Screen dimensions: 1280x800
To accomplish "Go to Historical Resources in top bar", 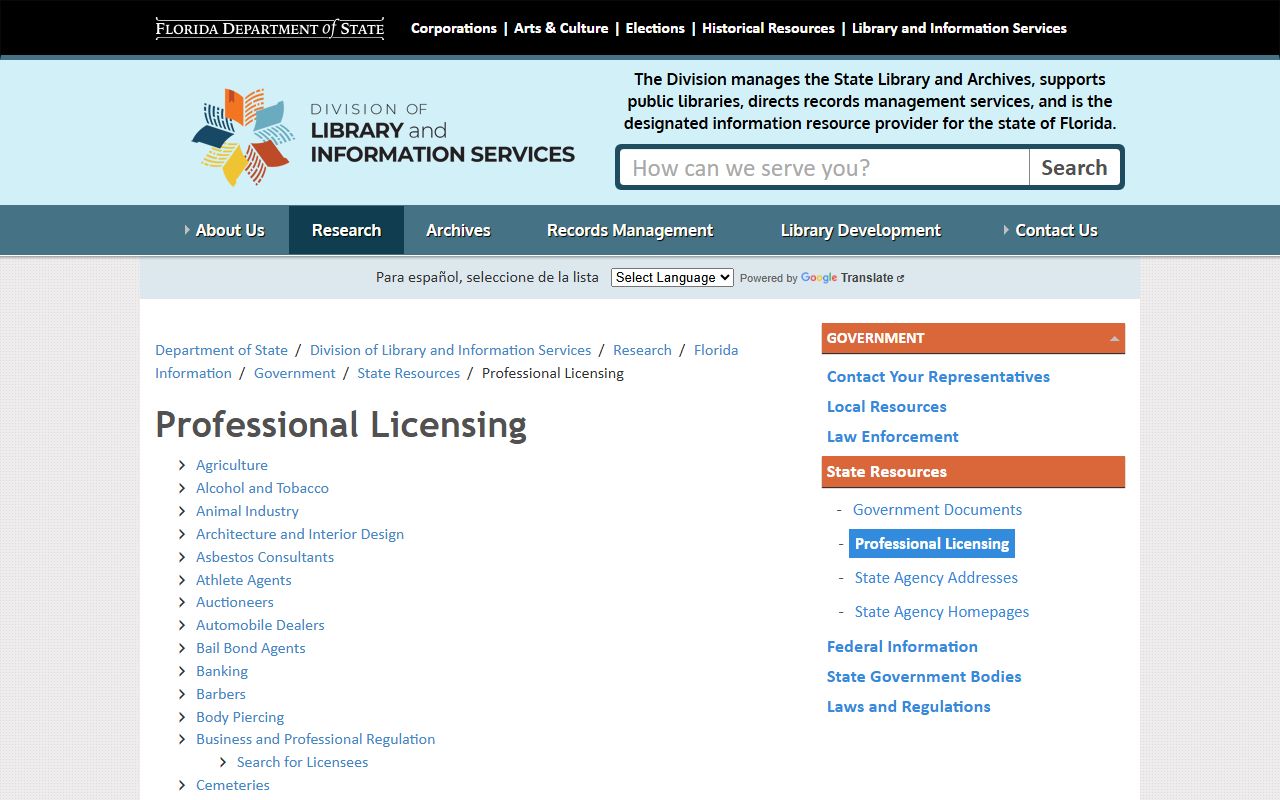I will click(x=768, y=28).
